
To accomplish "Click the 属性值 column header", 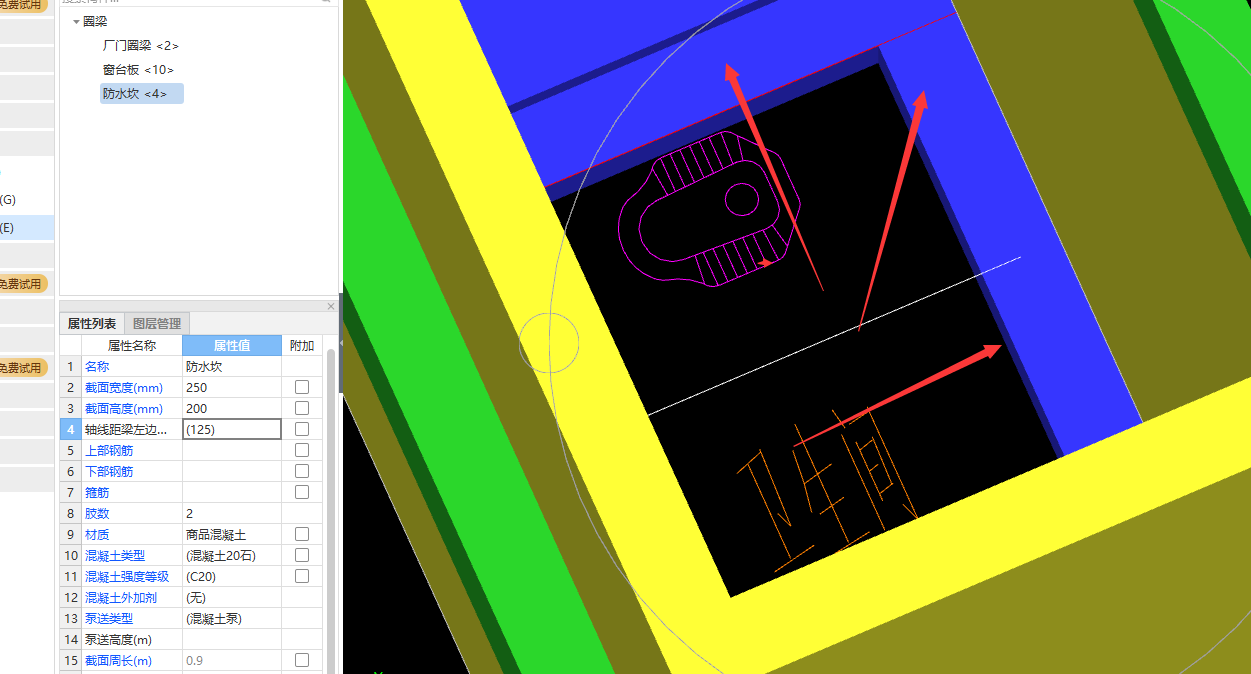I will click(232, 346).
